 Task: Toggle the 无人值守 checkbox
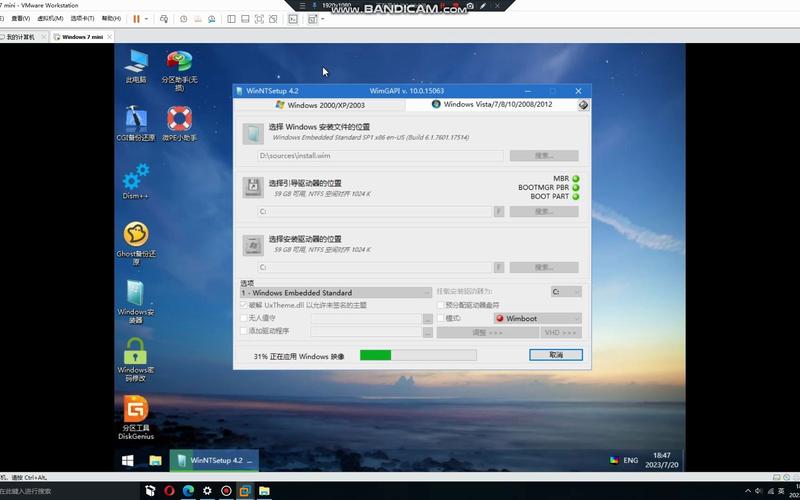tap(244, 318)
